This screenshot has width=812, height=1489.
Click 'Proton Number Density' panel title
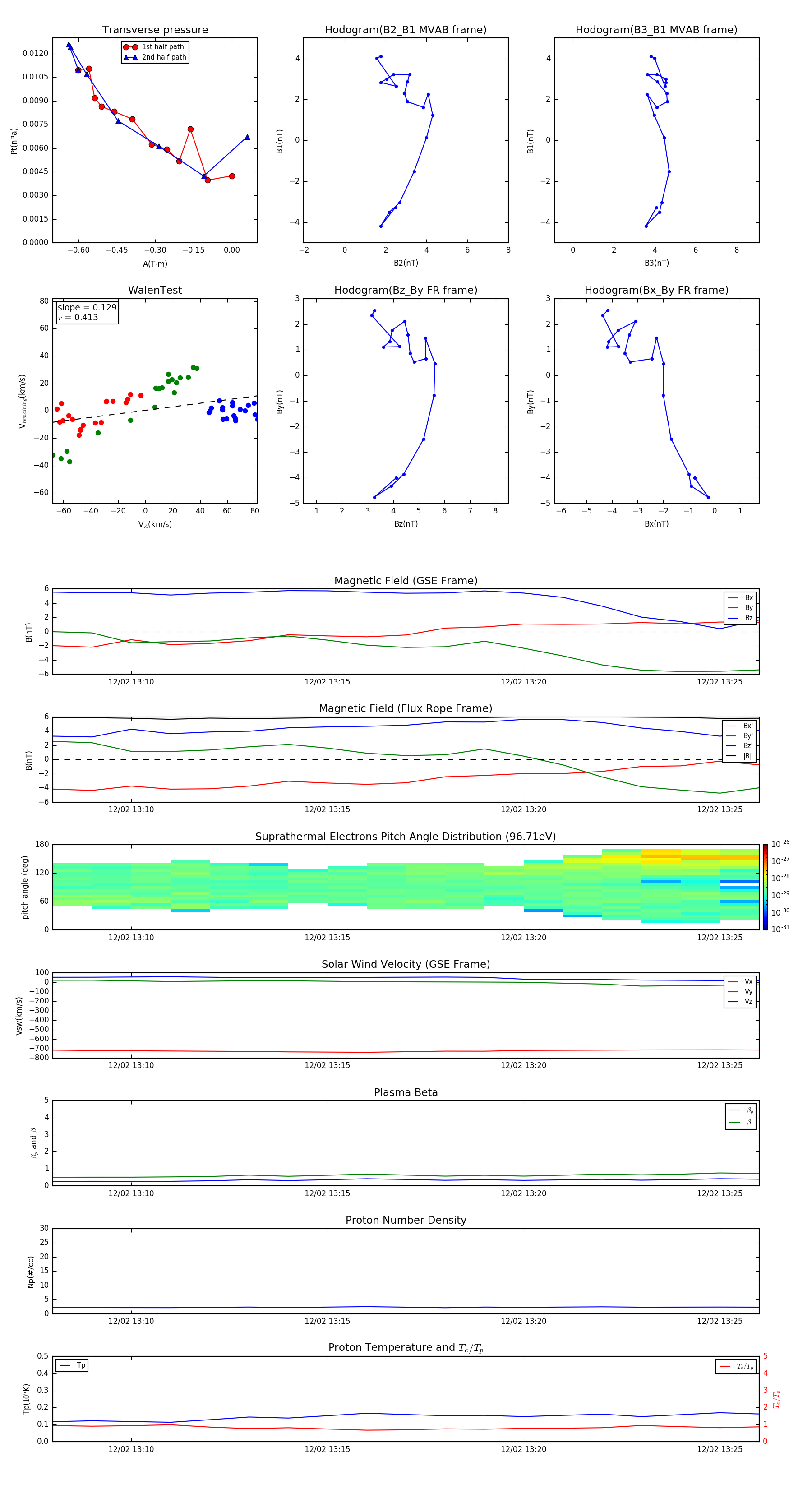coord(406,1220)
